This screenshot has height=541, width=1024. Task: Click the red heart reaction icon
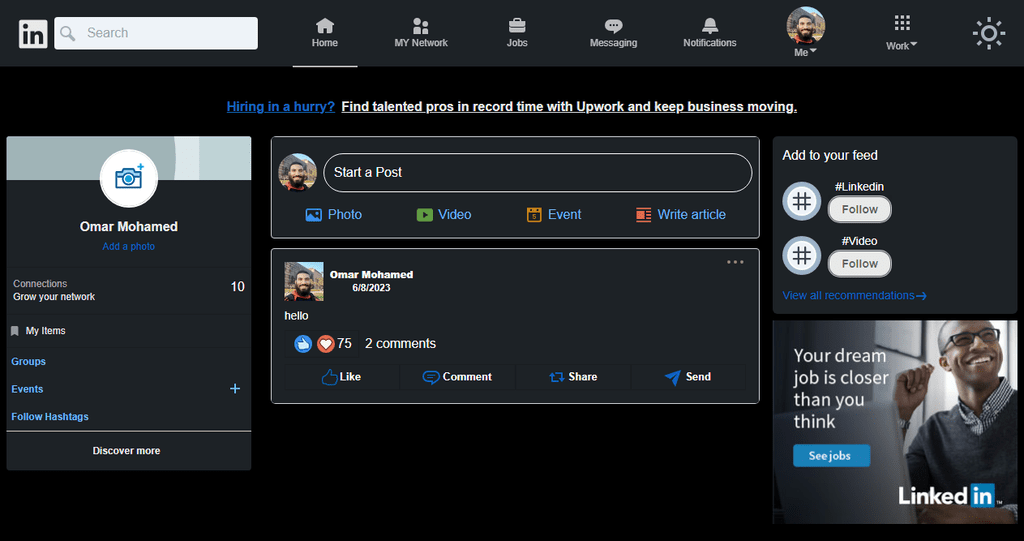(x=325, y=344)
